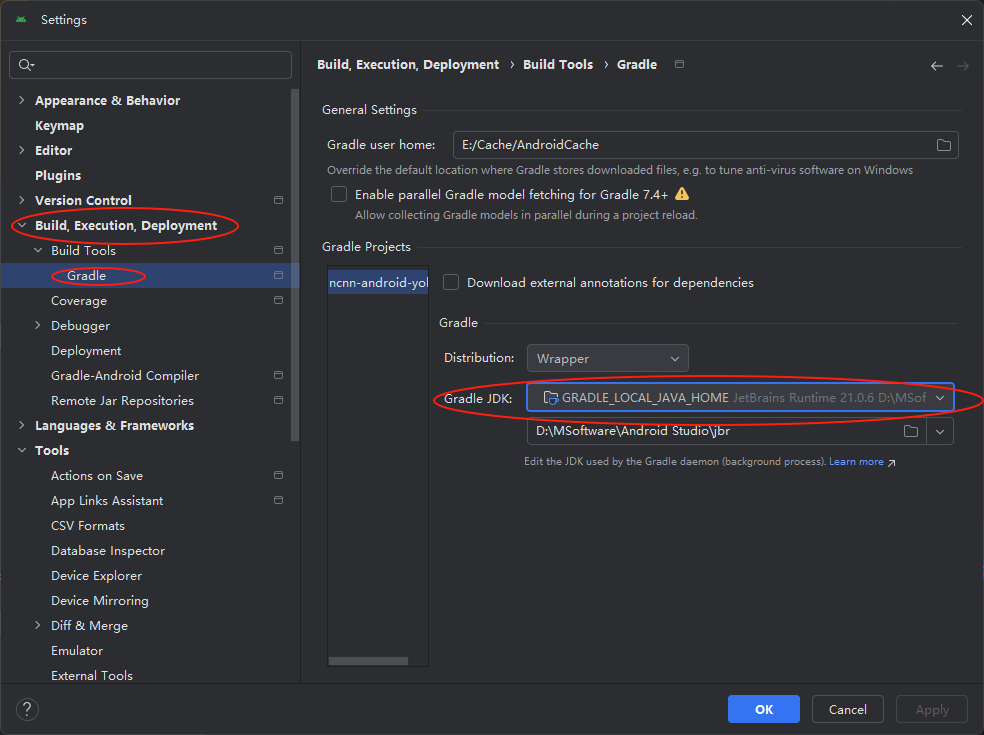
Task: Open the JDK path history dropdown arrow
Action: point(939,431)
